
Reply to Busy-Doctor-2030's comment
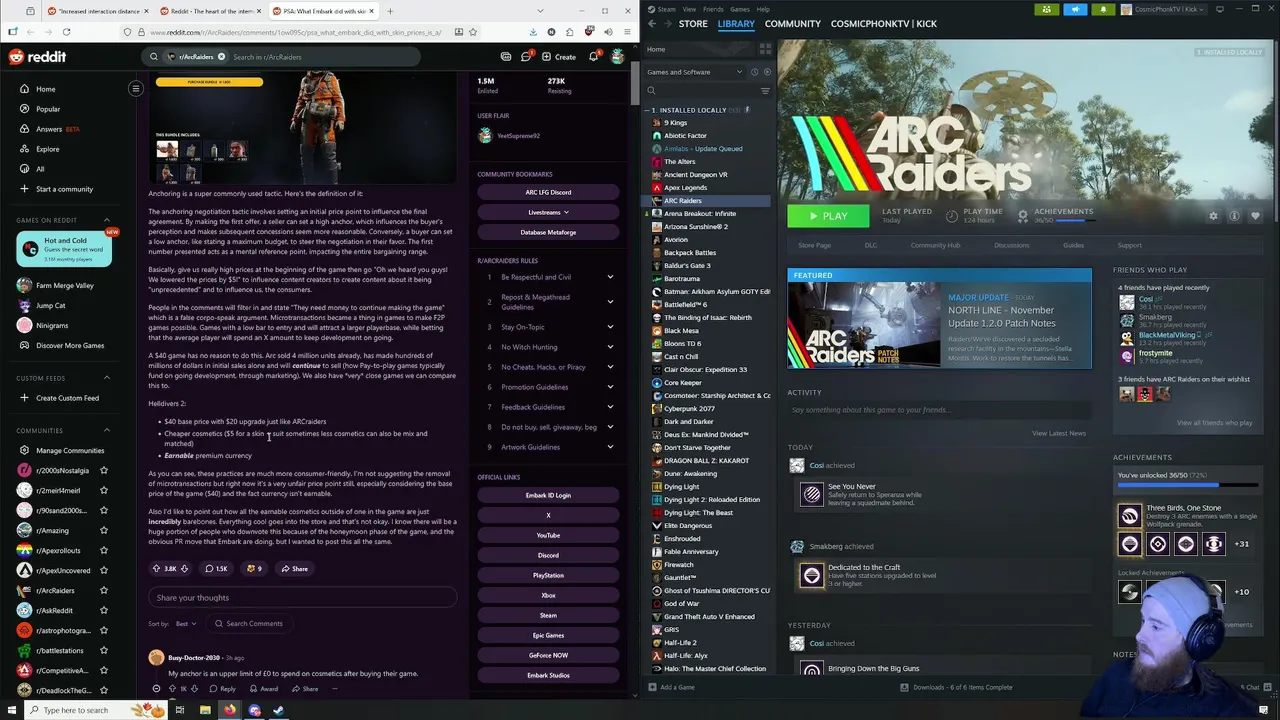223,689
